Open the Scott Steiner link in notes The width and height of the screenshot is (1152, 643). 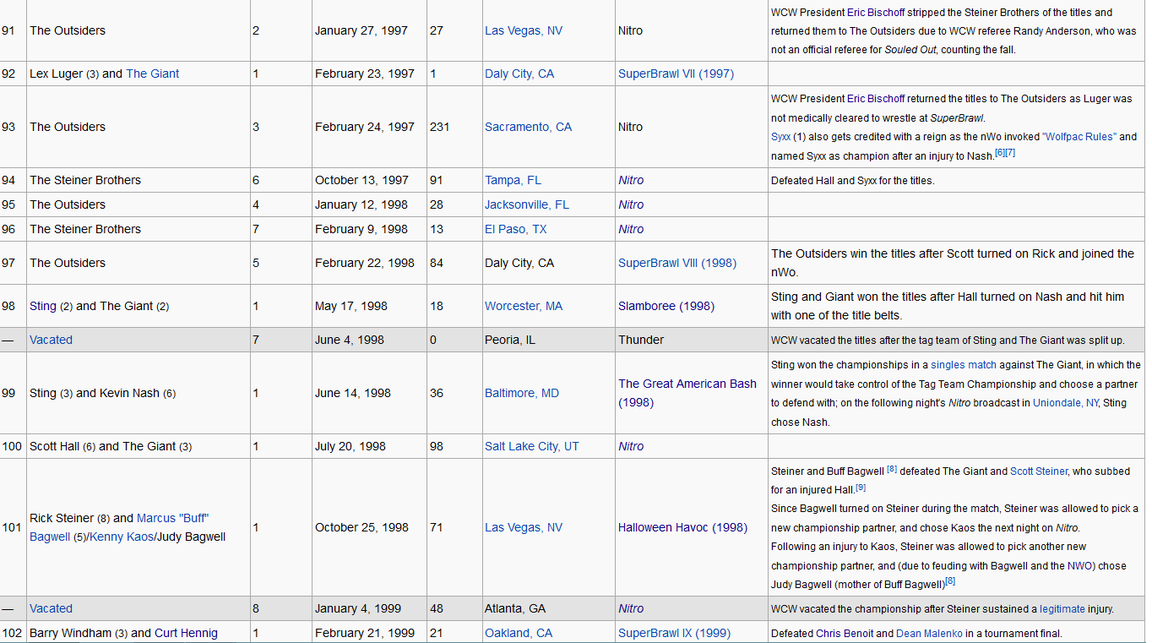tap(1038, 472)
